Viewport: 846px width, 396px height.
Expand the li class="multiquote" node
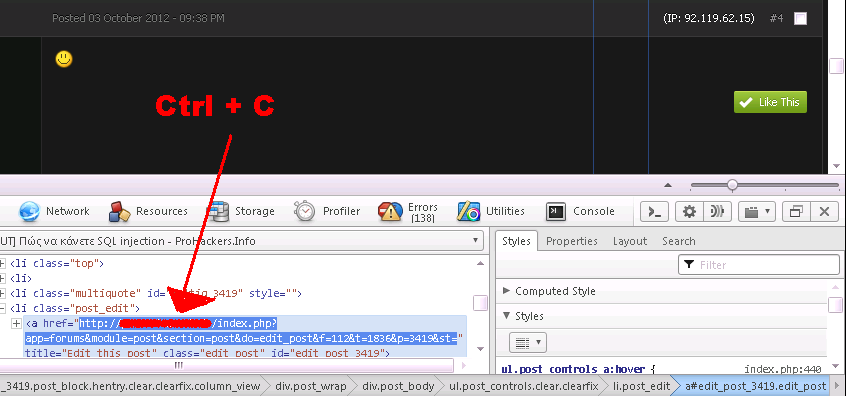tap(2, 293)
